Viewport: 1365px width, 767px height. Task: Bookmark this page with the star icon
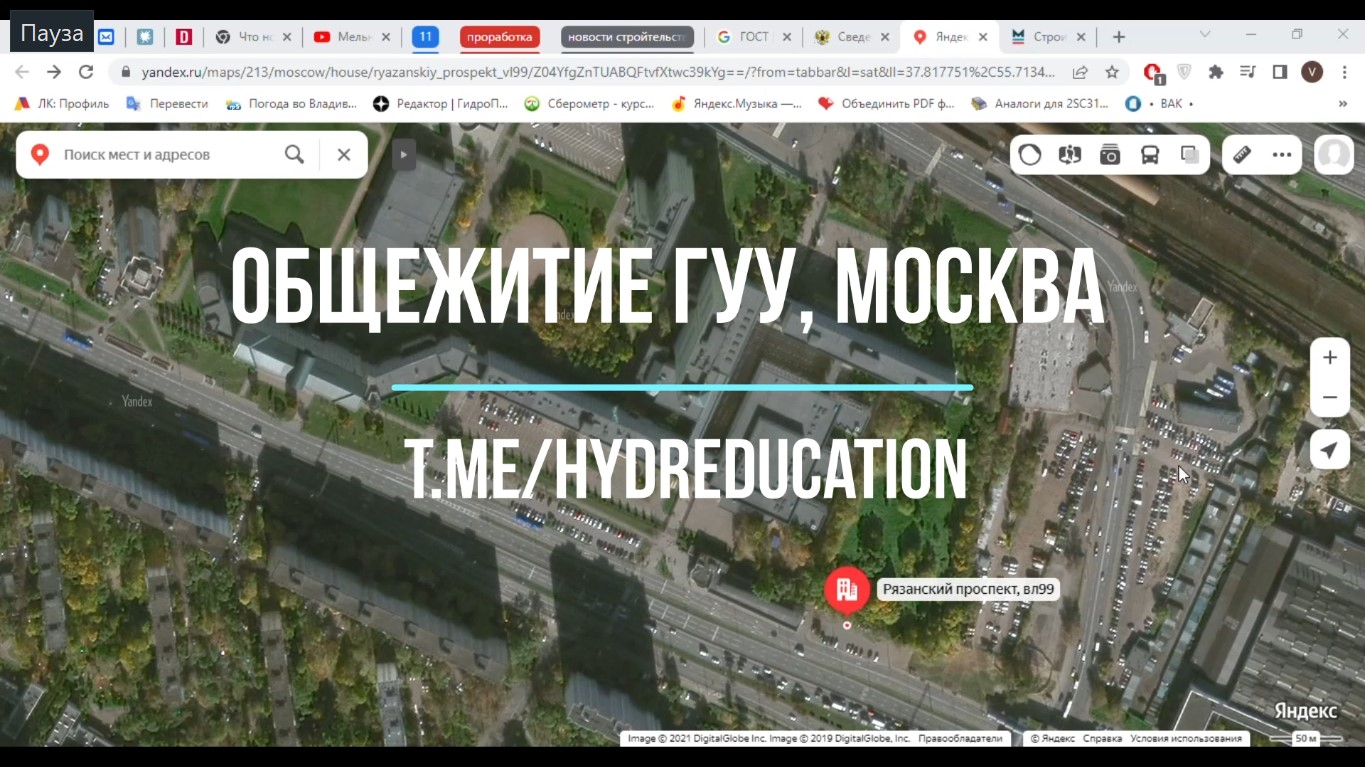(1112, 72)
